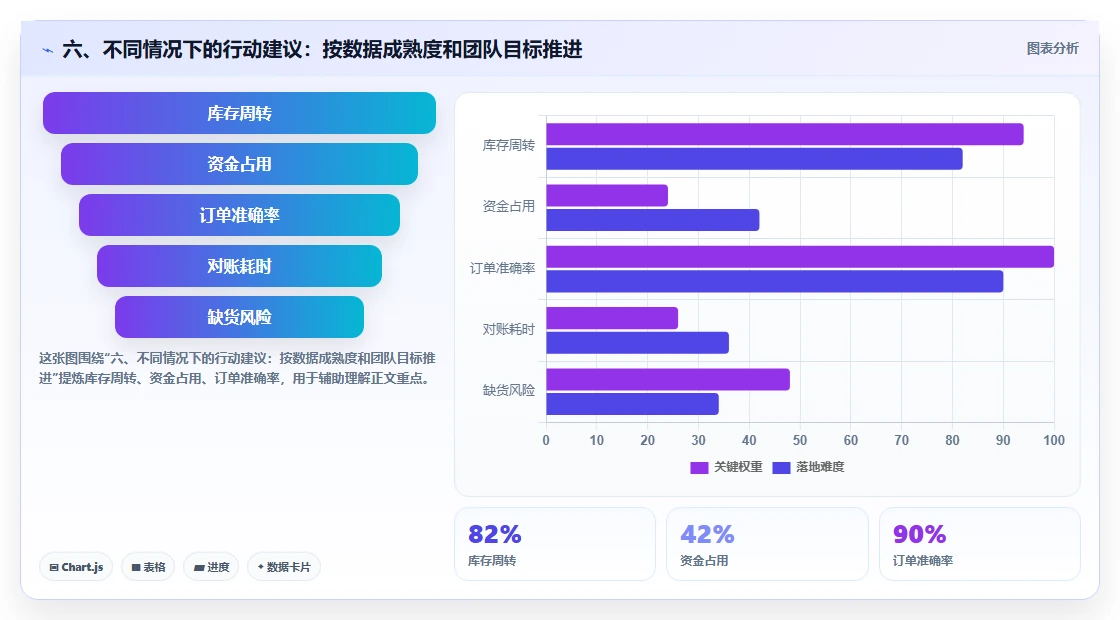This screenshot has width=1120, height=620.
Task: Click the 82% data card value
Action: (x=494, y=534)
